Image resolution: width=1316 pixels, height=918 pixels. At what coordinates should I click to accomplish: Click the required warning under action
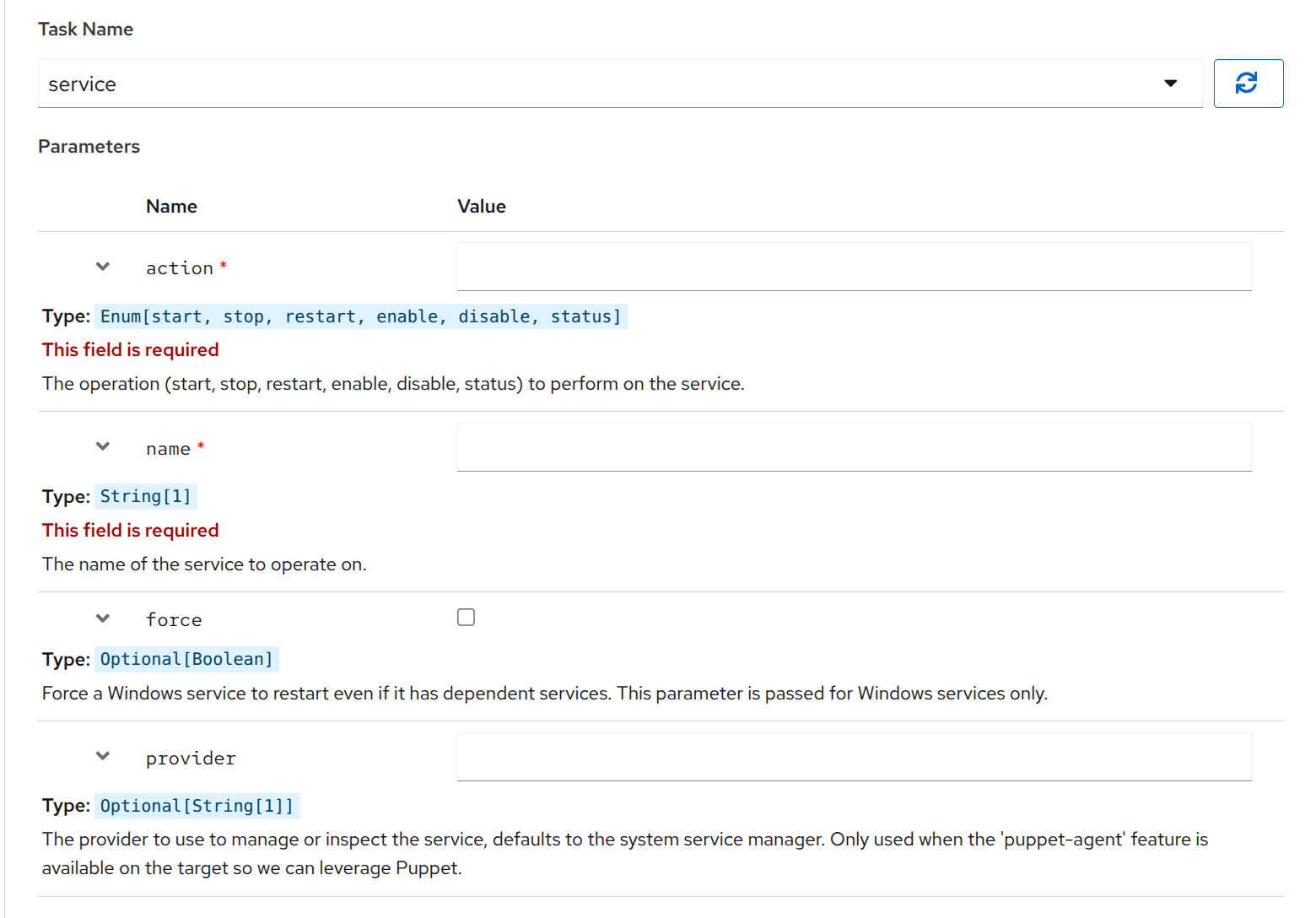pos(130,348)
